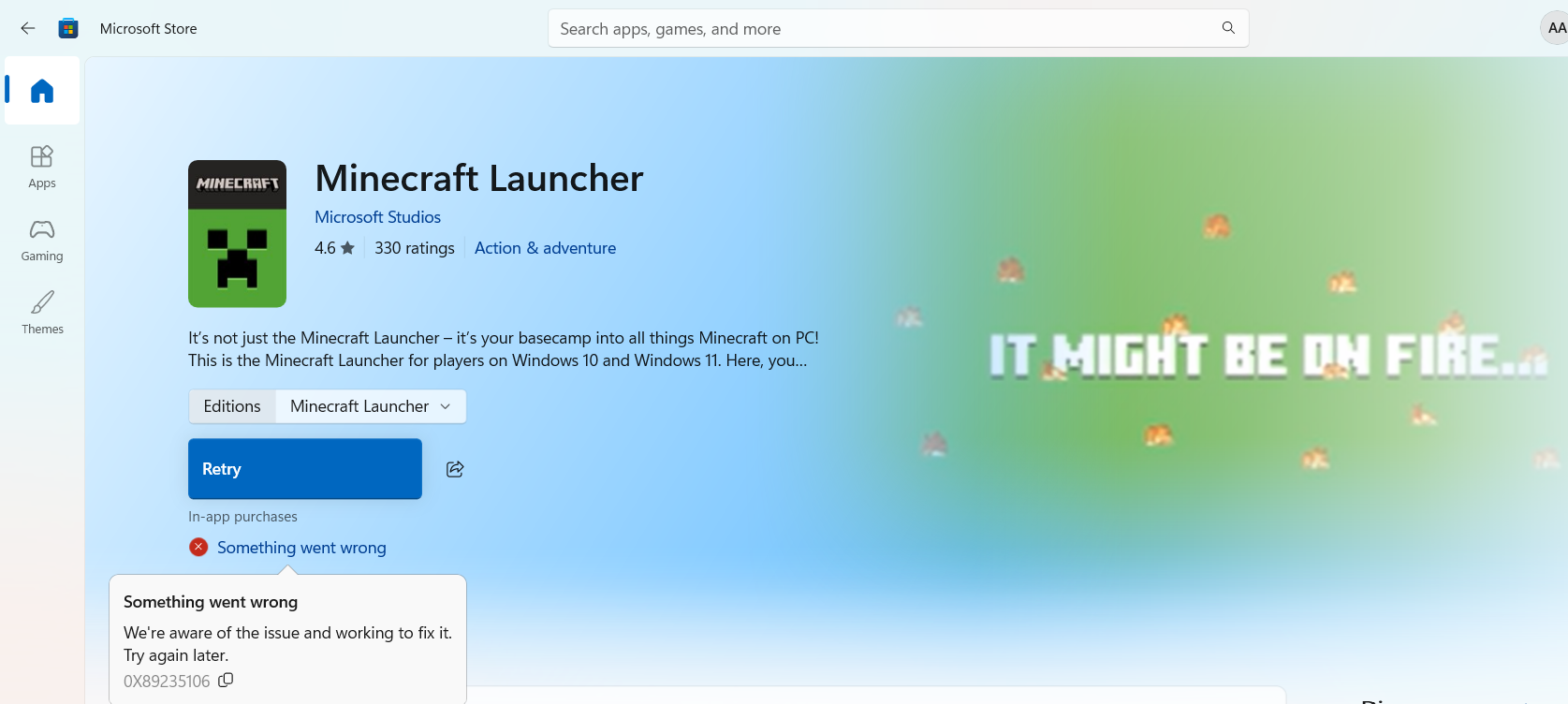Click the 4.6 star rating
Screen dimensions: 1568x704
tap(334, 248)
